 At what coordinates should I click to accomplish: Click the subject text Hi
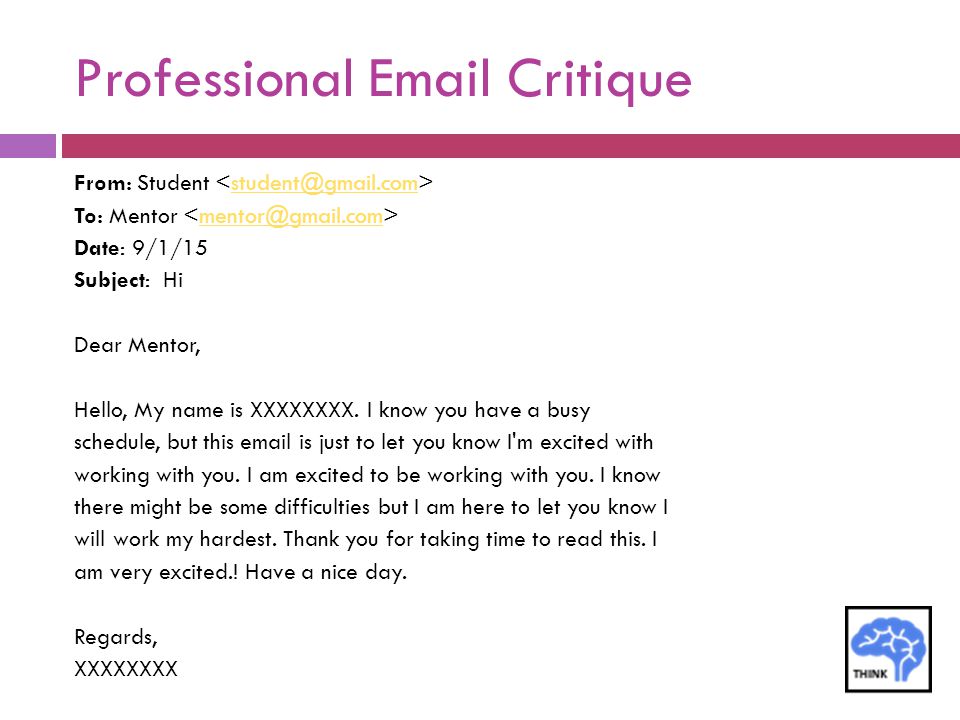coord(173,280)
